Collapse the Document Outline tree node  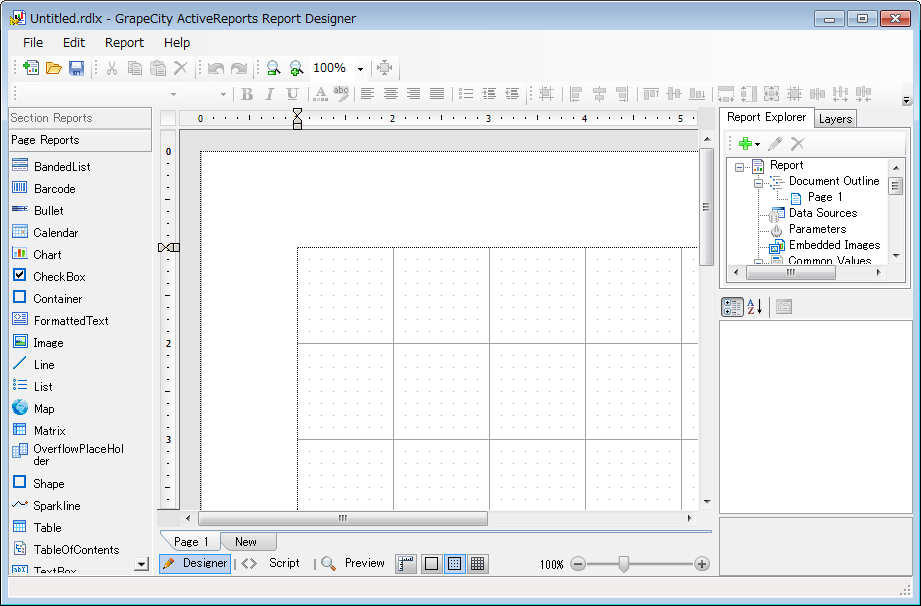tap(758, 183)
